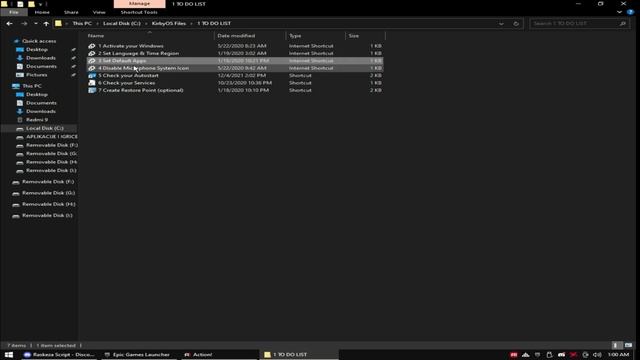Click the icon of '7 Create Restore Point'
The width and height of the screenshot is (640, 360).
(x=92, y=90)
